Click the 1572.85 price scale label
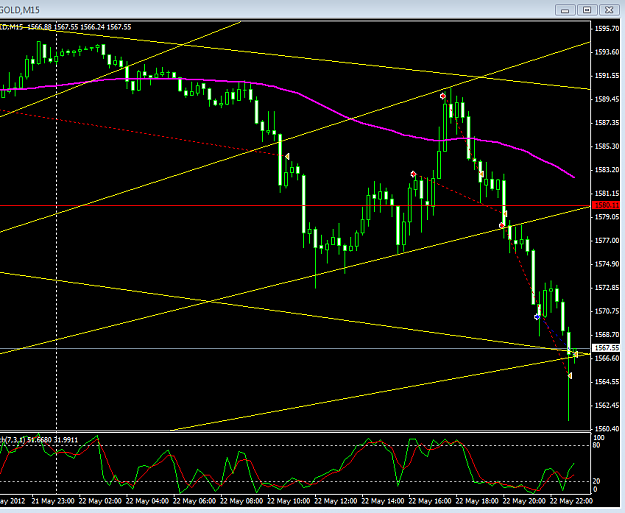This screenshot has width=625, height=513. pyautogui.click(x=607, y=287)
